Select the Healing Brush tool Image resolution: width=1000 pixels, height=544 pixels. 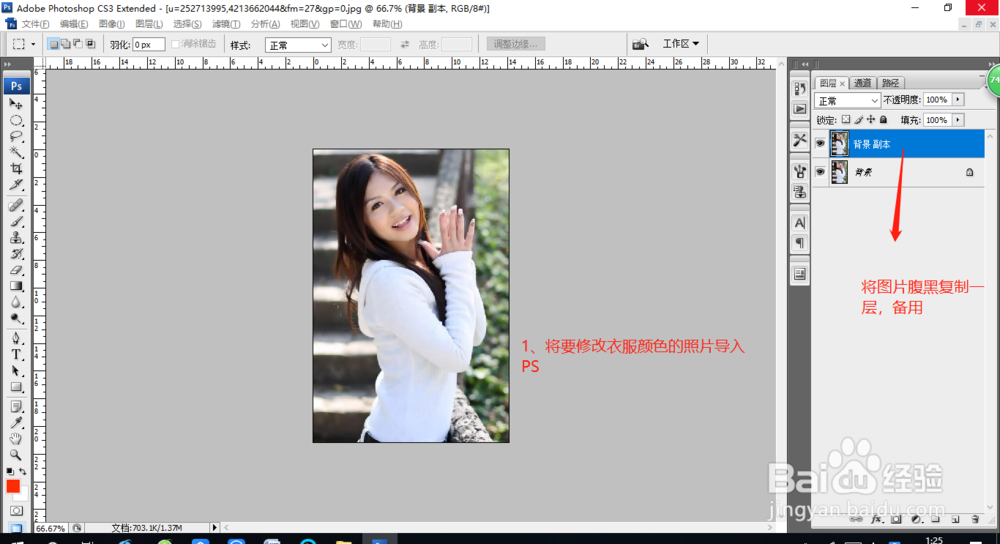[16, 205]
